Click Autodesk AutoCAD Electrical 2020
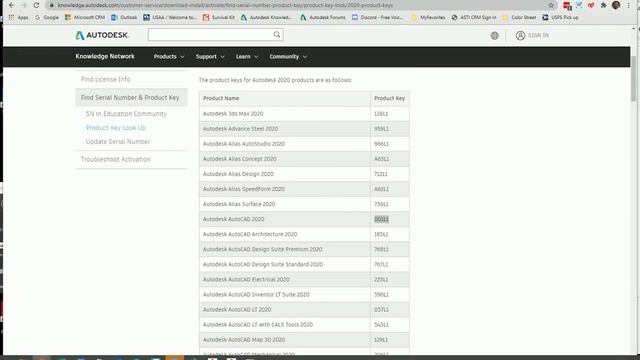Viewport: 640px width, 360px height. 246,280
